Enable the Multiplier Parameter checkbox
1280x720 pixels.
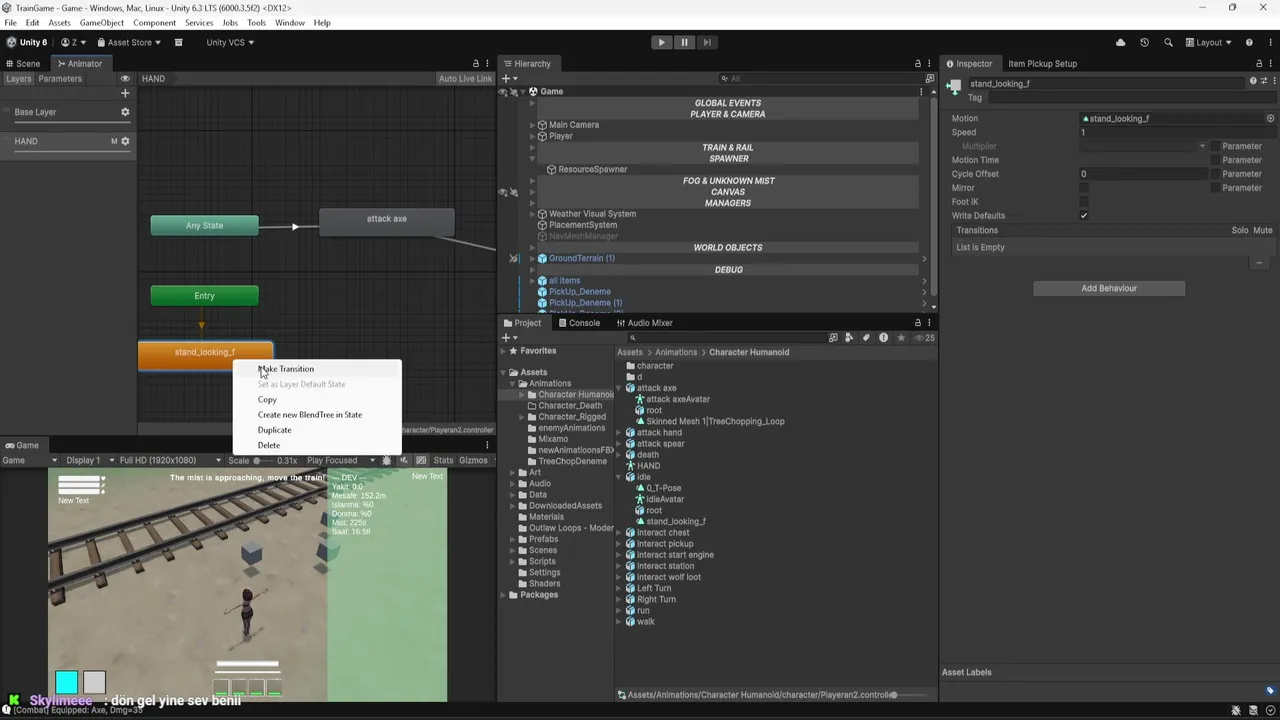[x=1215, y=146]
